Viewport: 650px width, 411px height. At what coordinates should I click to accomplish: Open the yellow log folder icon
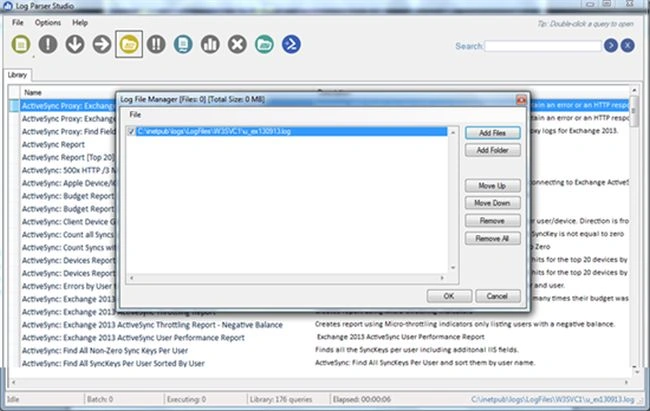(129, 44)
